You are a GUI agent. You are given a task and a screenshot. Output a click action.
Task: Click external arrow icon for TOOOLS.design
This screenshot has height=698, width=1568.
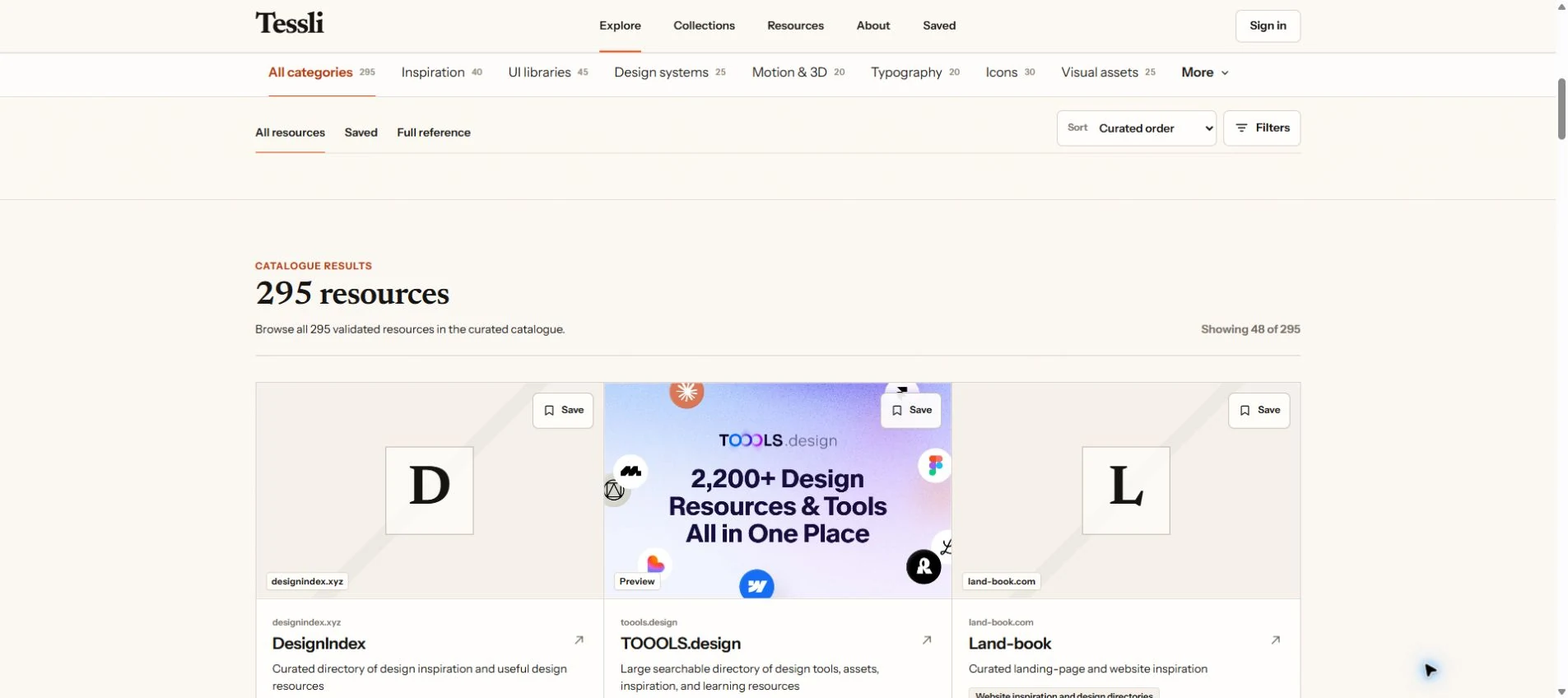tap(927, 640)
